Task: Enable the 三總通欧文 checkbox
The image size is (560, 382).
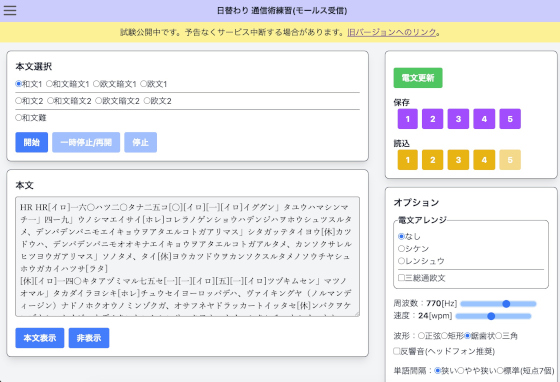Action: pyautogui.click(x=401, y=278)
